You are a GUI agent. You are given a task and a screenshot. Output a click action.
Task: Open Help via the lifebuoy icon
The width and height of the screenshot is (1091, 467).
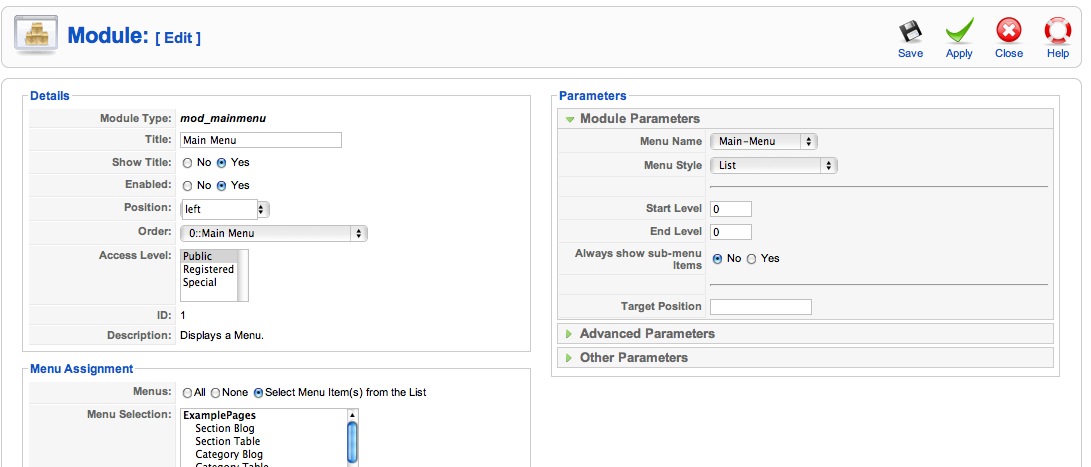pyautogui.click(x=1058, y=32)
